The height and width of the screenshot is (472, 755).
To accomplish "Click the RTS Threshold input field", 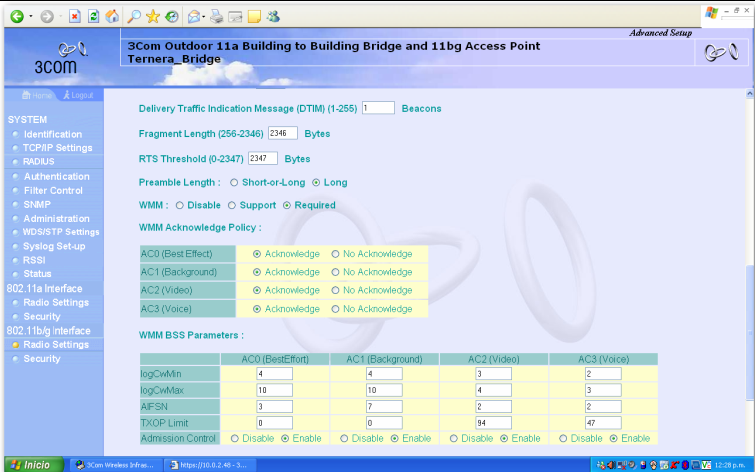I will pos(263,158).
